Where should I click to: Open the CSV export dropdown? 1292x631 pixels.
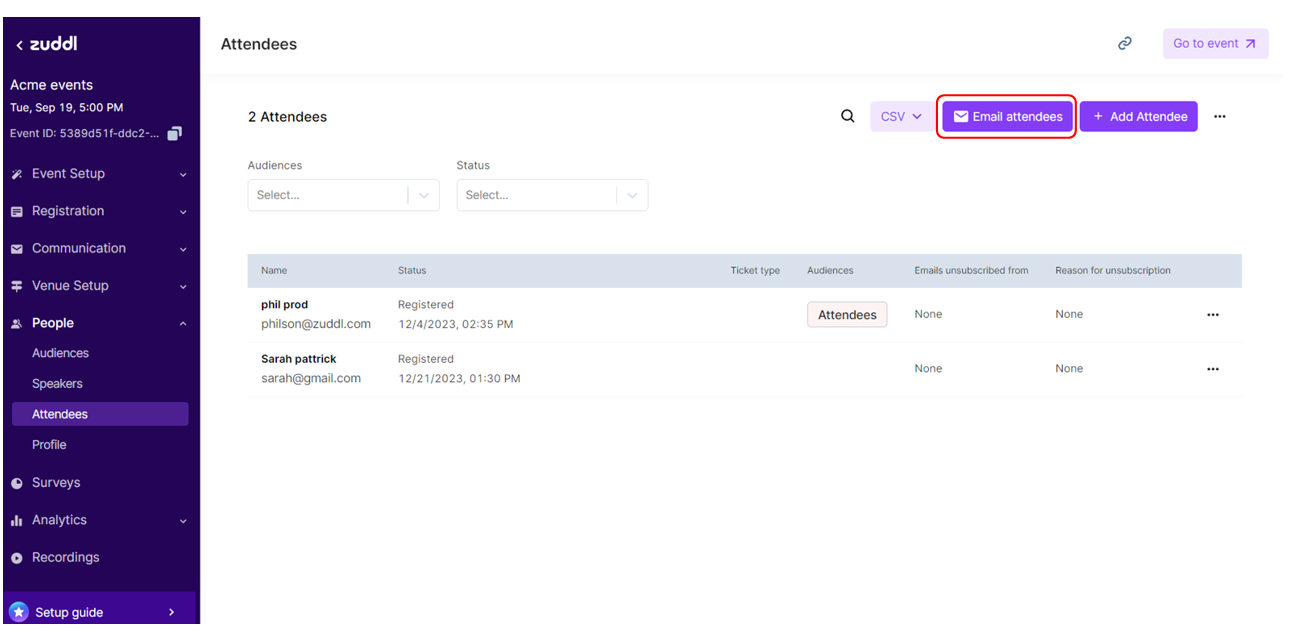pyautogui.click(x=899, y=116)
